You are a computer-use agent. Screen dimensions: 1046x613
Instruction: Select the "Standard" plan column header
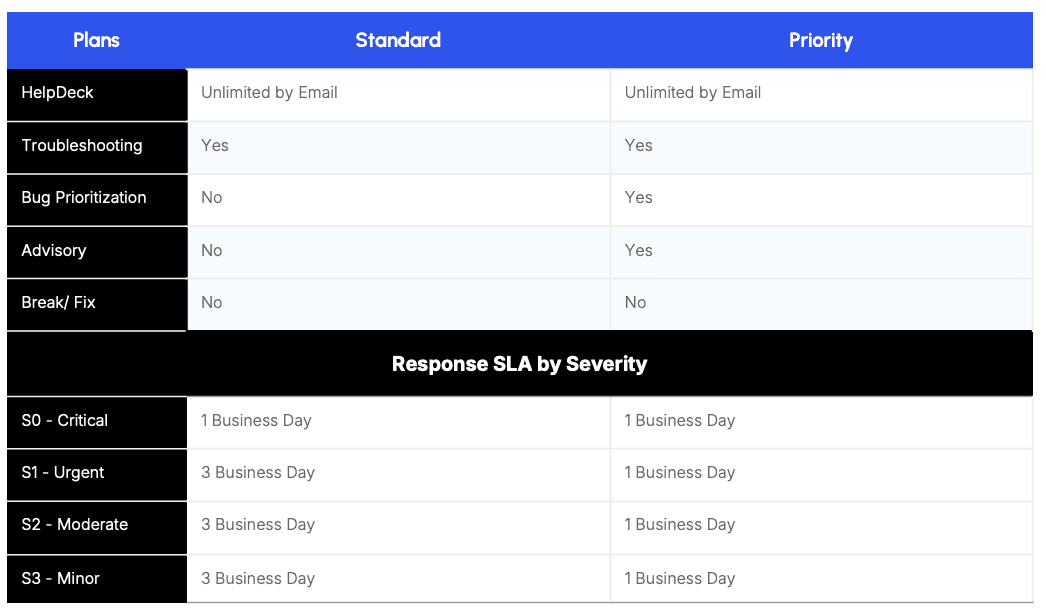tap(398, 41)
